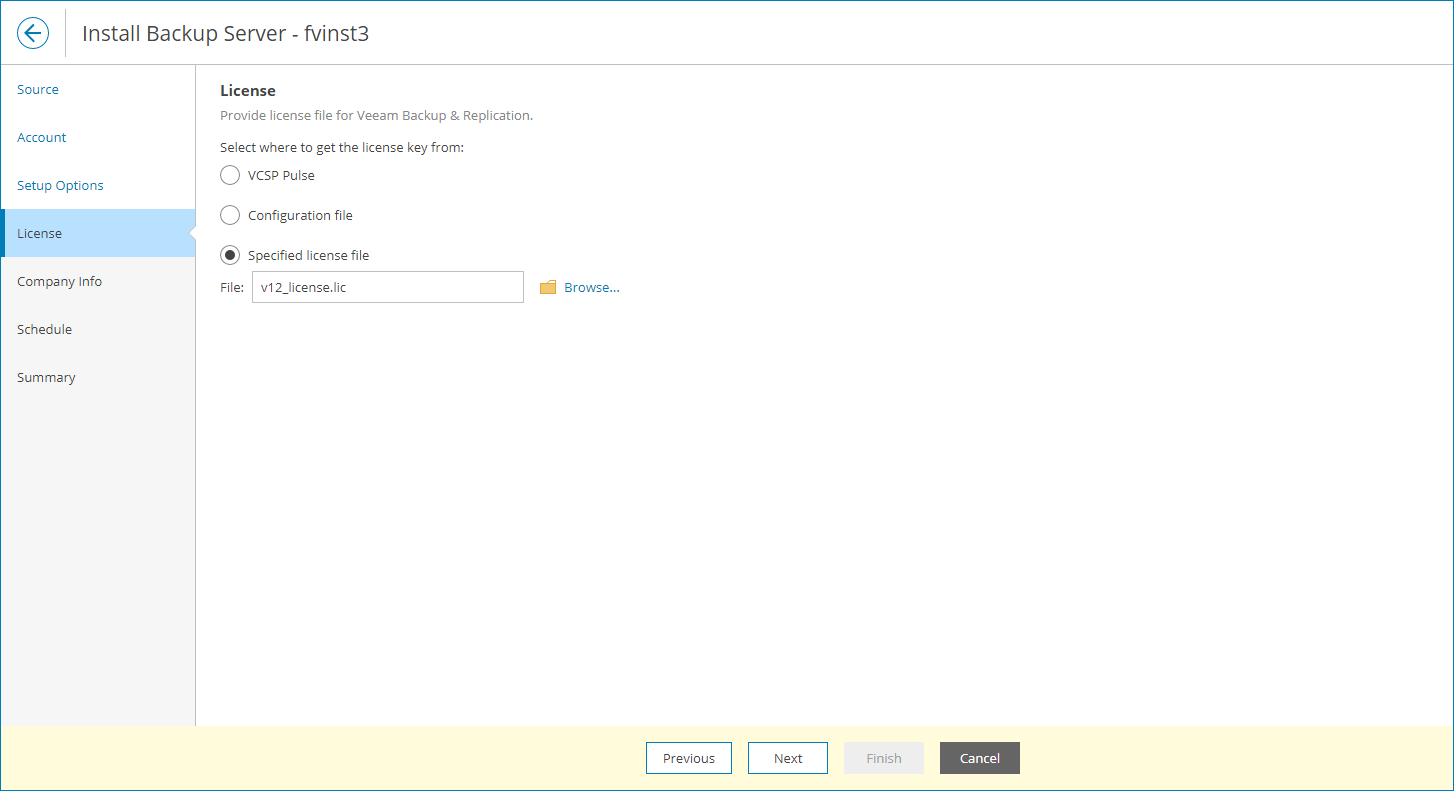Click the back arrow in the wizard header
1454x791 pixels.
coord(33,32)
